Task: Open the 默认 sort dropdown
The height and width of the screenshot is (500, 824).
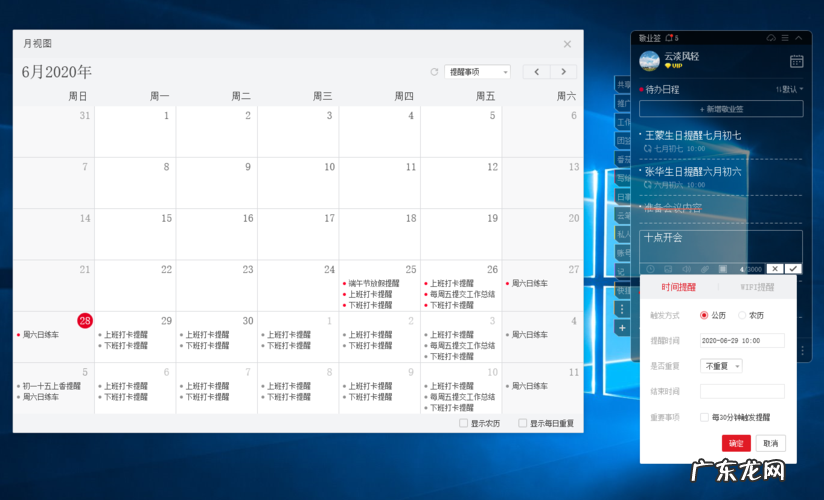Action: tap(790, 89)
